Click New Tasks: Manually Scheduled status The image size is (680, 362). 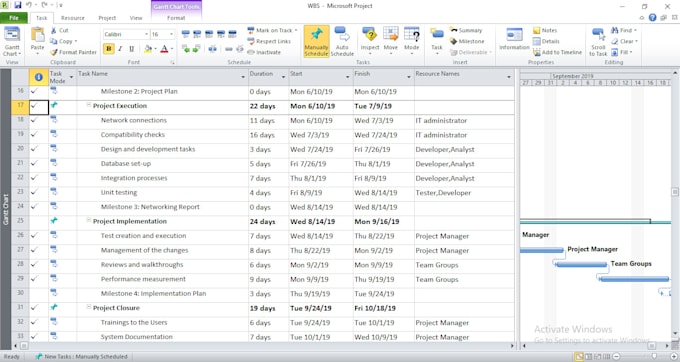tap(81, 356)
